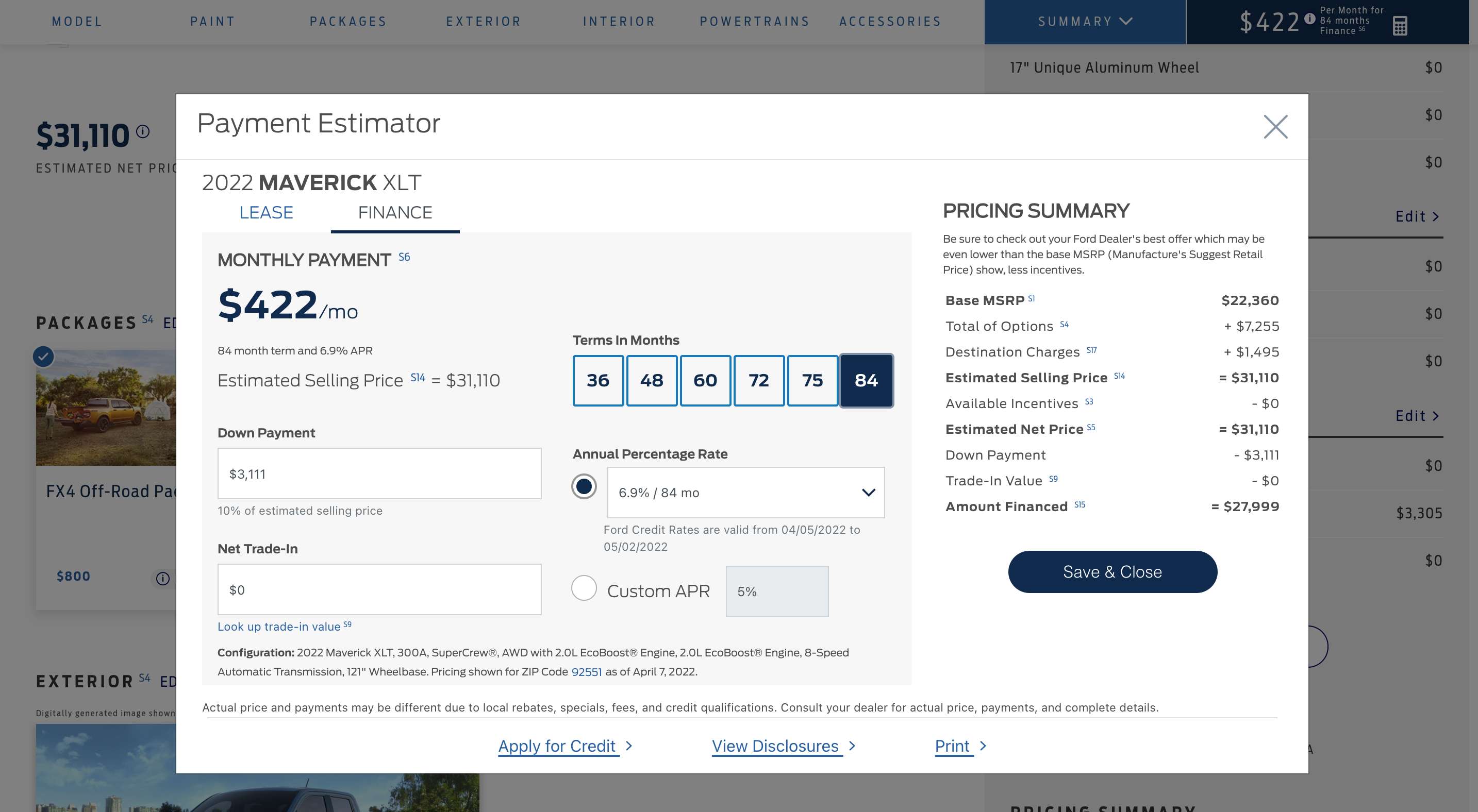
Task: Click info icon beside $422 header price
Action: (x=1310, y=19)
